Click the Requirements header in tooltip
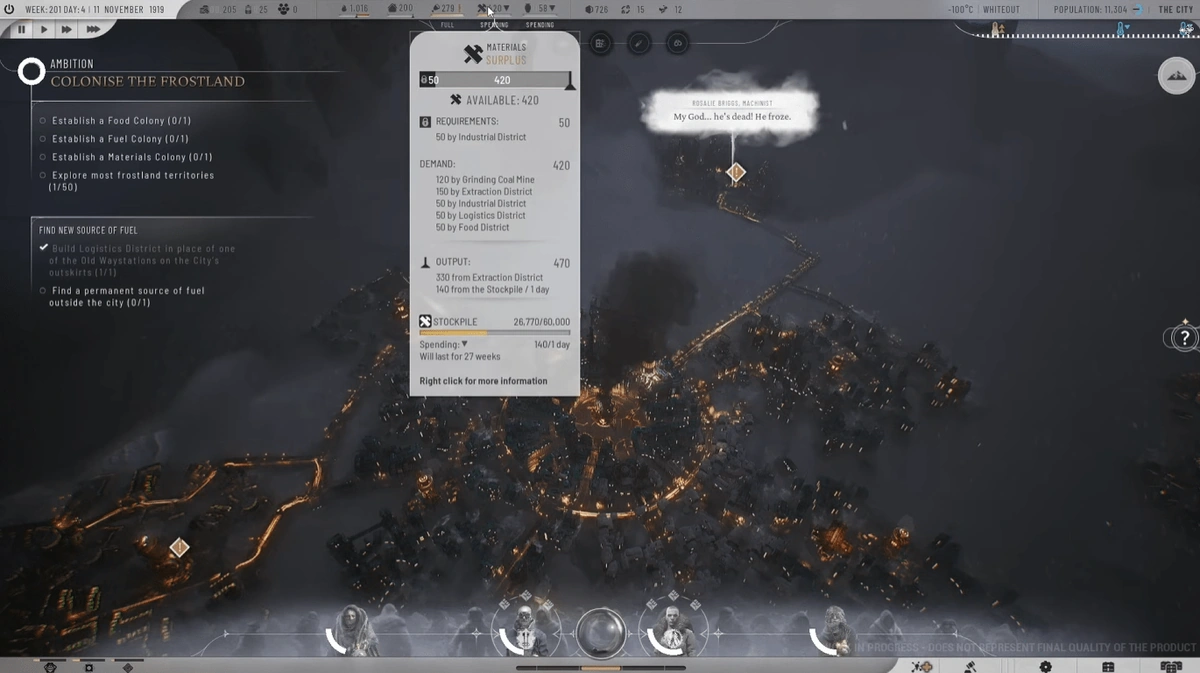 (459, 122)
